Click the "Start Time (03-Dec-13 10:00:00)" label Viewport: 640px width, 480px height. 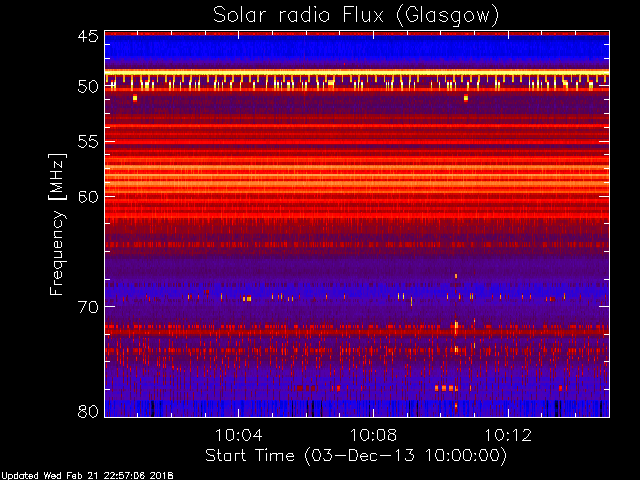tap(356, 455)
